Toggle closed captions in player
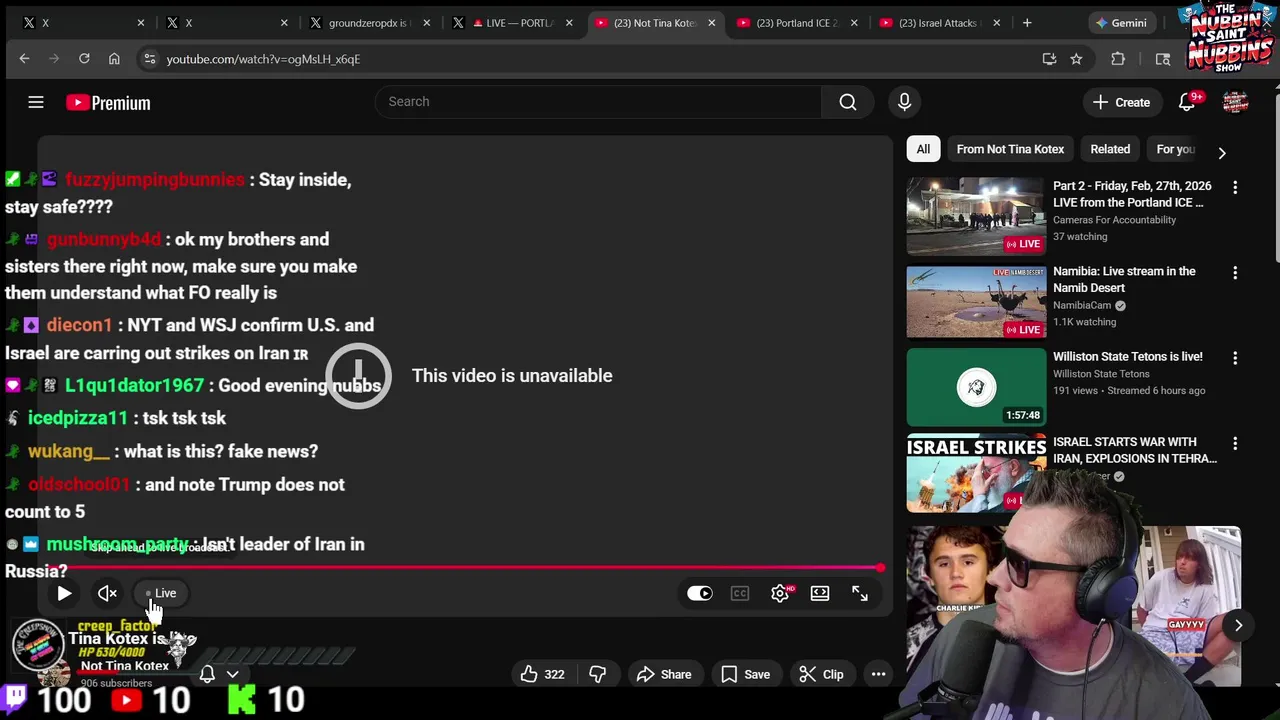1280x720 pixels. pyautogui.click(x=740, y=594)
